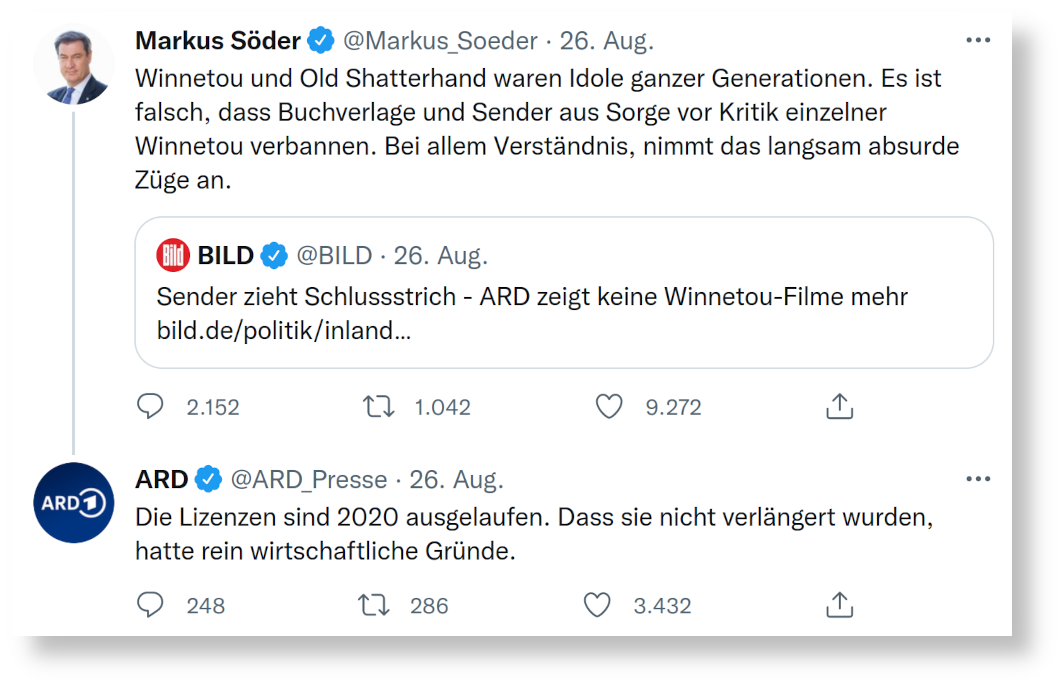Open the @BILD handle in quote
Image resolution: width=1064 pixels, height=688 pixels.
click(334, 256)
